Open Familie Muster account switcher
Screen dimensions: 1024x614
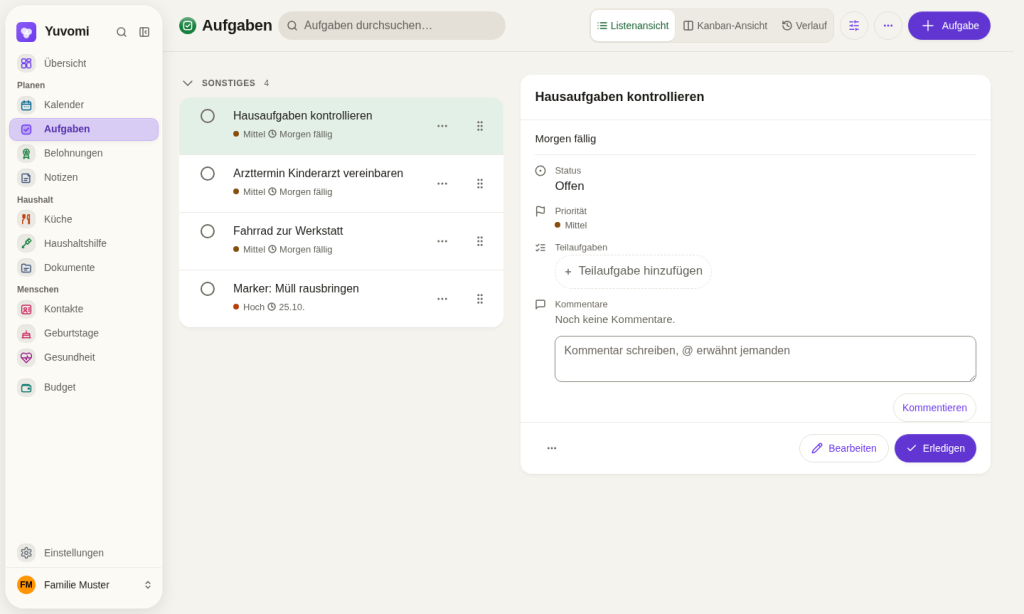click(84, 585)
